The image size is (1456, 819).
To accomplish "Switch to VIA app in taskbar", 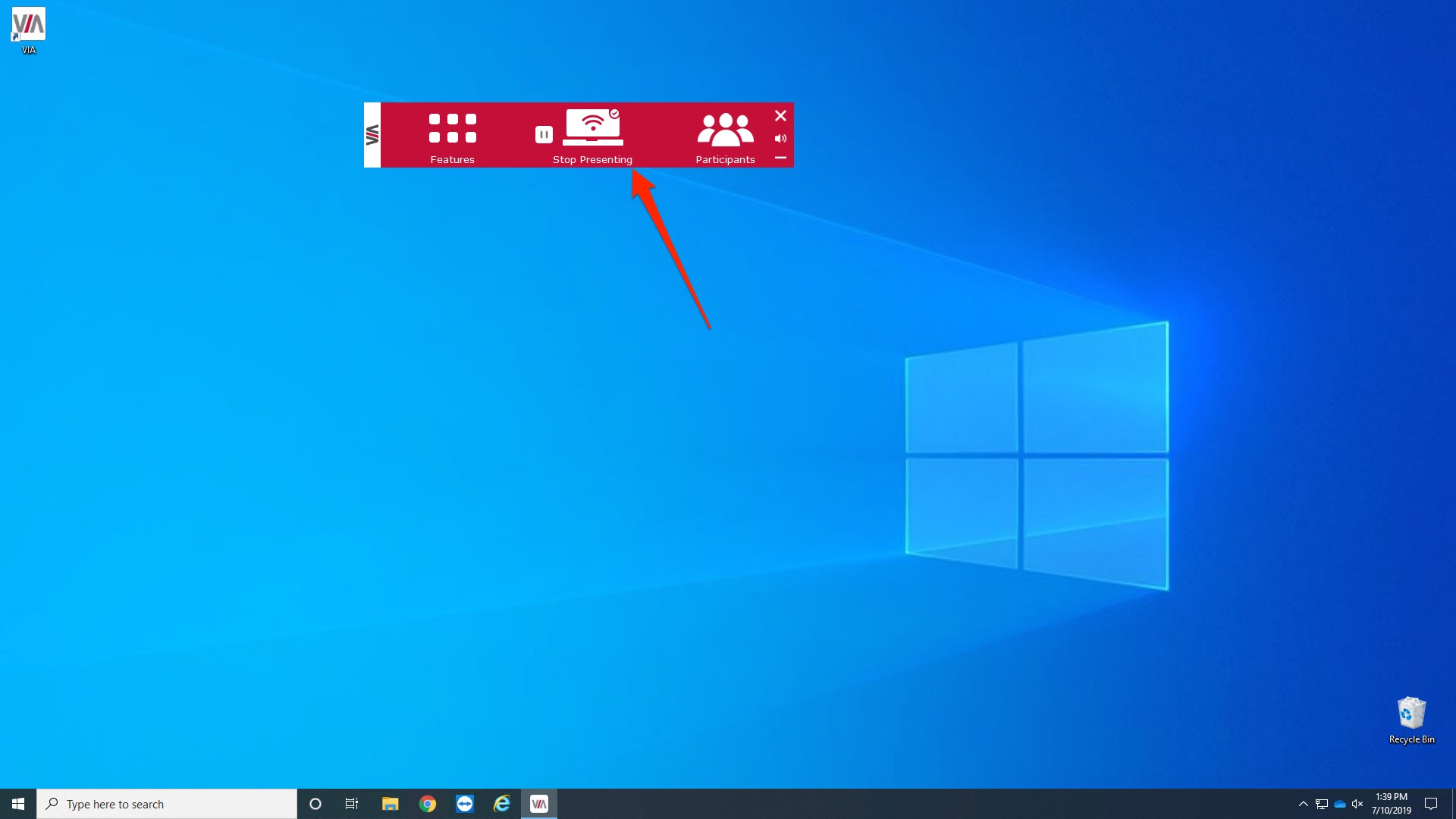I will [539, 804].
